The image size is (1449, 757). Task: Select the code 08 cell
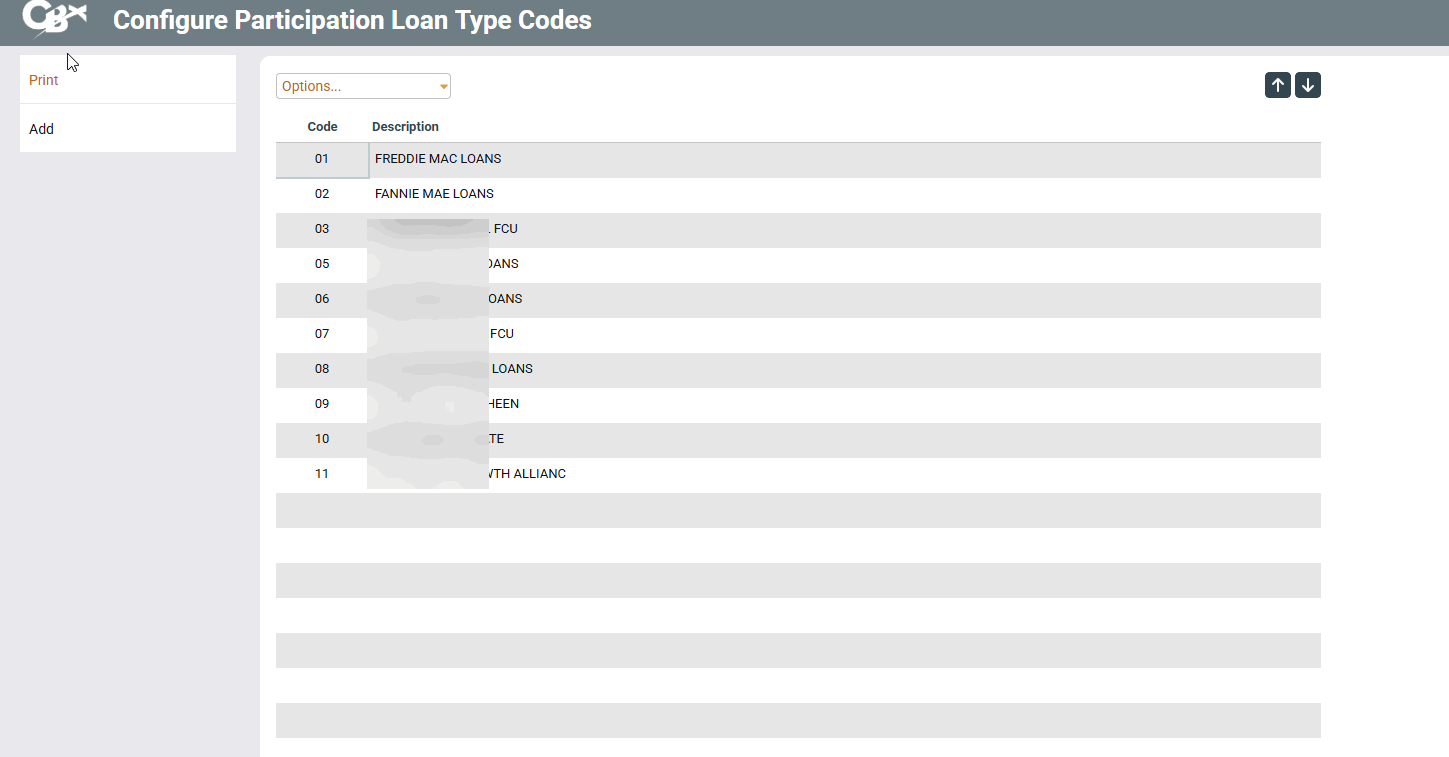pos(322,369)
